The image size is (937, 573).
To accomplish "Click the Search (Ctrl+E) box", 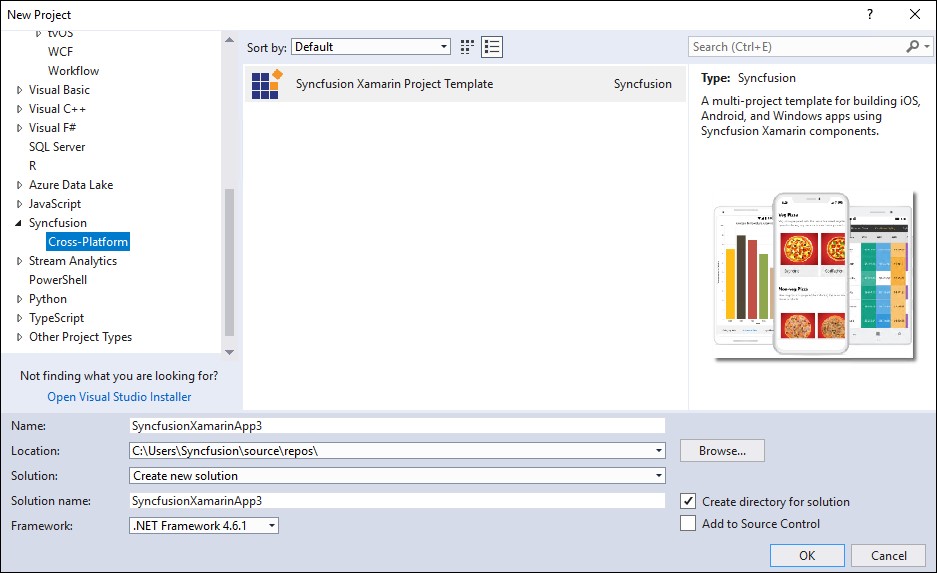I will (798, 47).
